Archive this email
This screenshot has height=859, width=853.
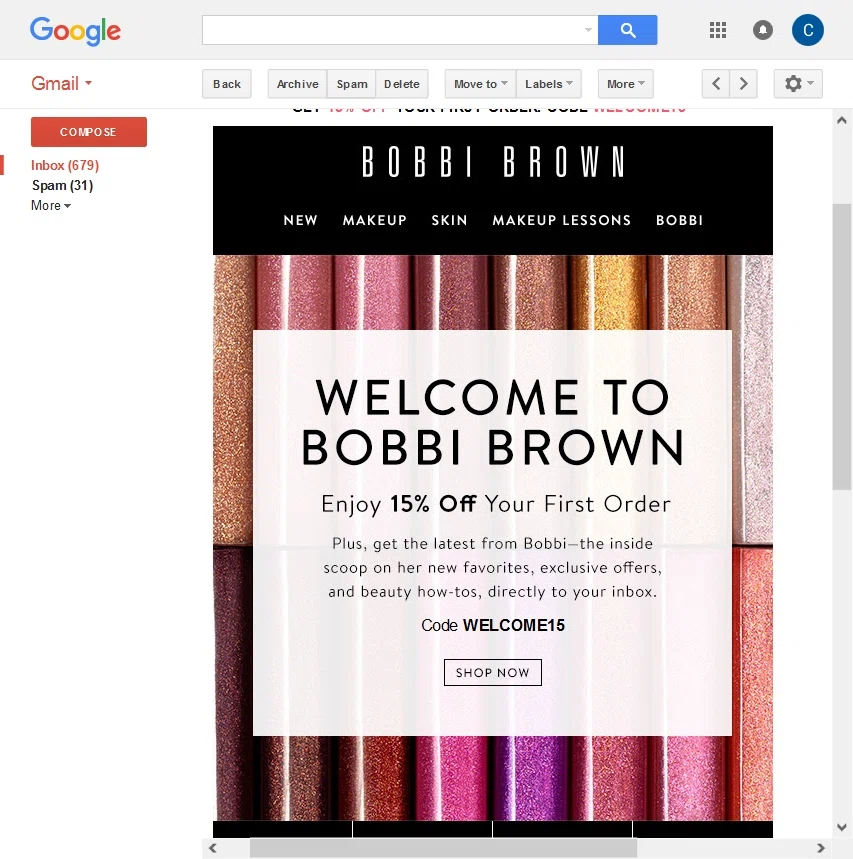(297, 84)
